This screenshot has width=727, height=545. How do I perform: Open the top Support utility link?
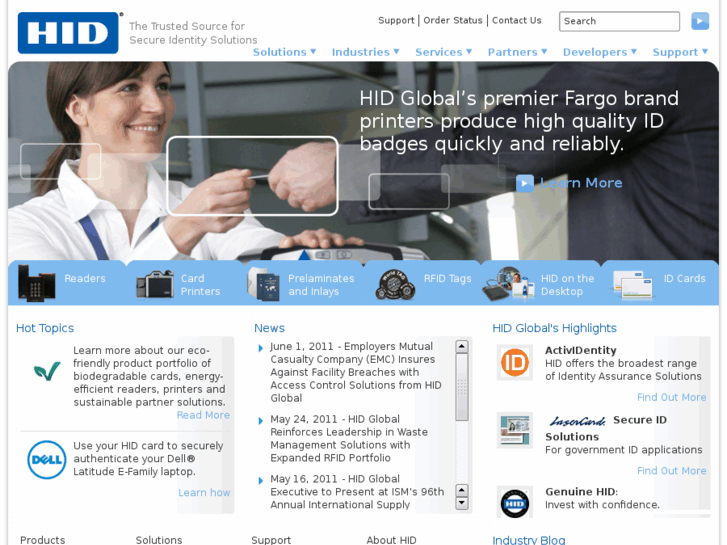(x=396, y=20)
